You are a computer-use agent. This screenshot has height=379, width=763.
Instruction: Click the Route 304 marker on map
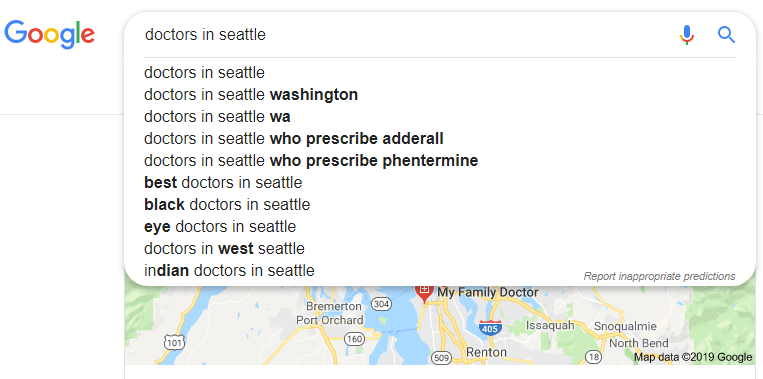pos(381,305)
